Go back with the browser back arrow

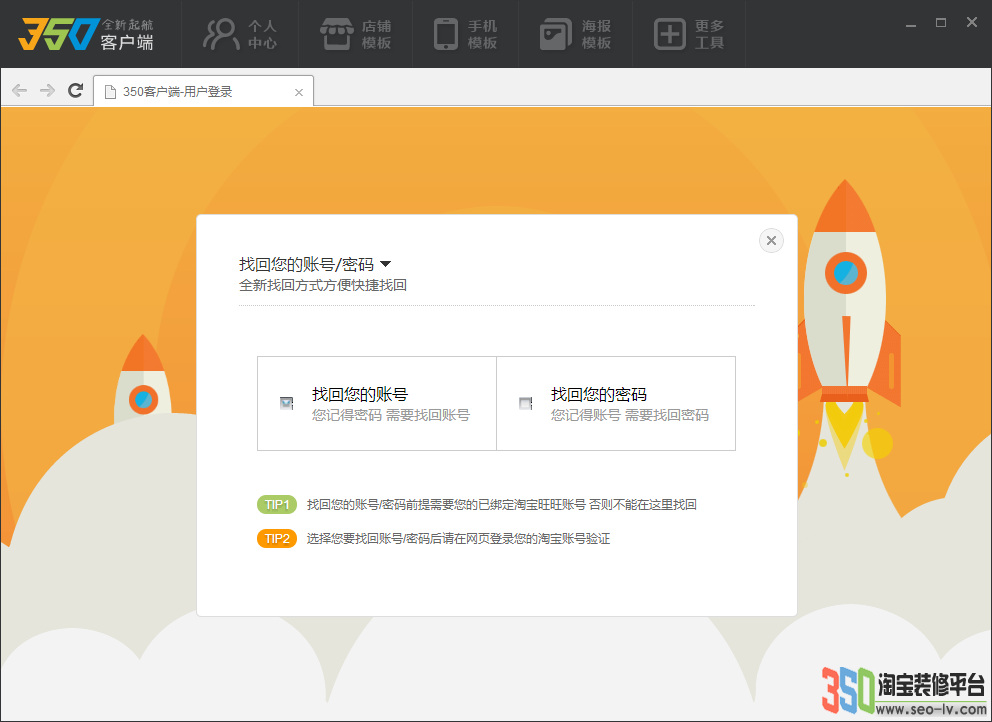click(x=20, y=91)
